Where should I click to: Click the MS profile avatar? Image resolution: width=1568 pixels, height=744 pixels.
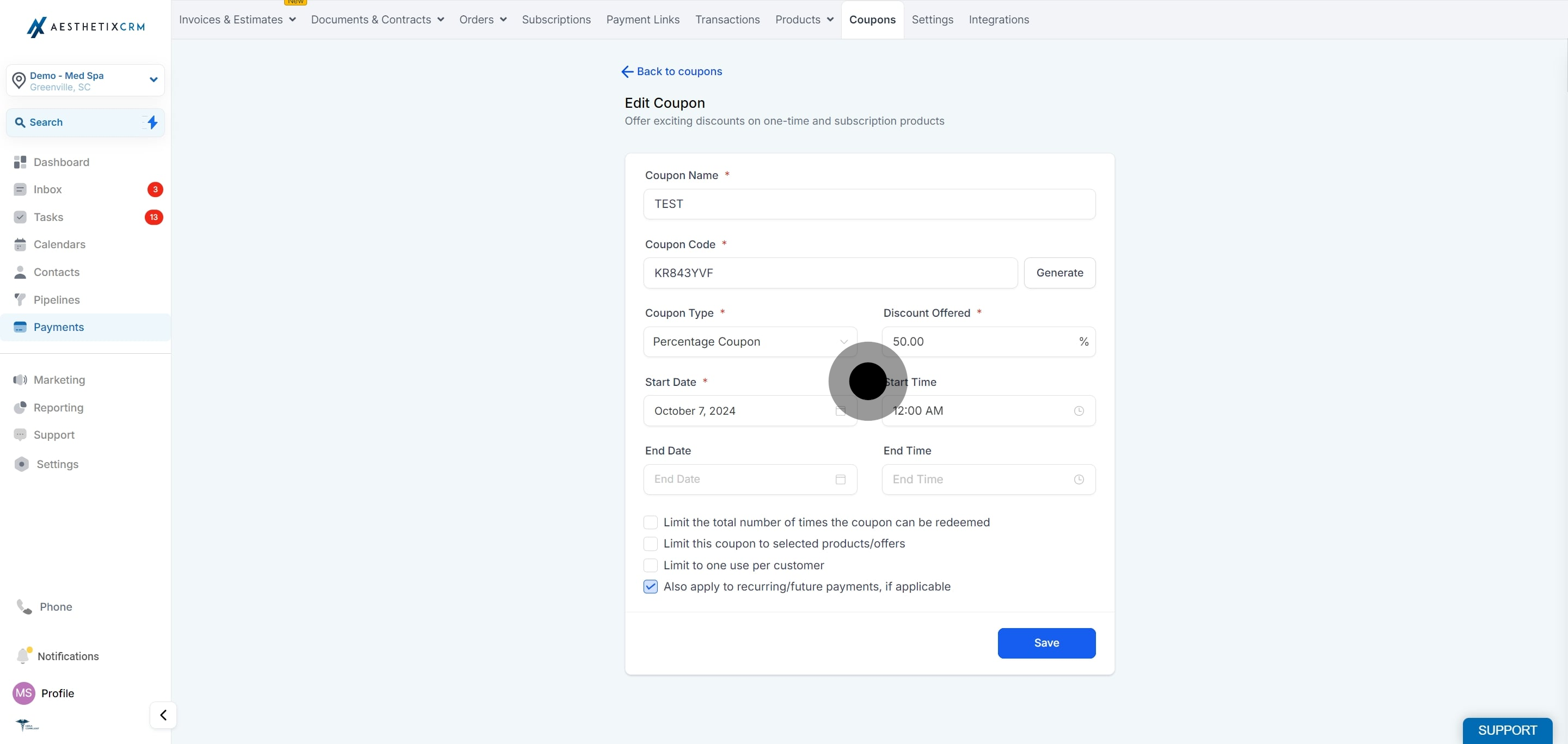pos(24,693)
